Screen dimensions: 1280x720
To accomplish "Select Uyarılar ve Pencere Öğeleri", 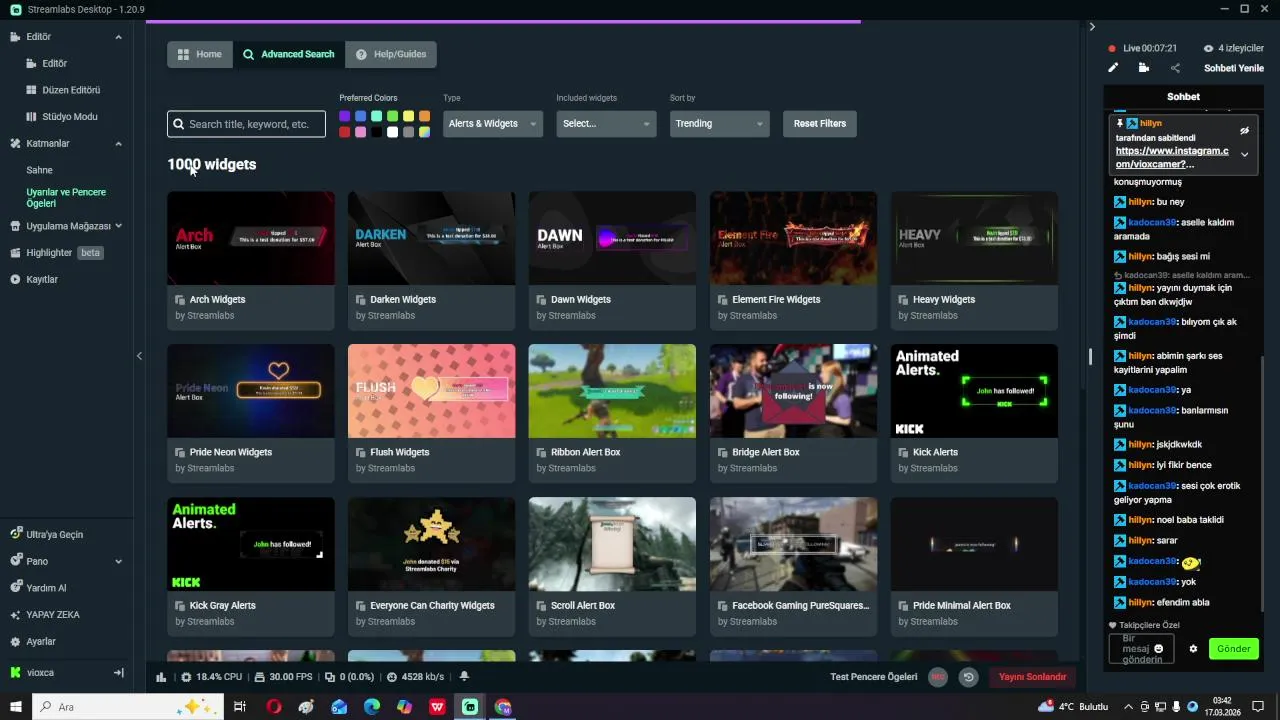I will pyautogui.click(x=66, y=198).
